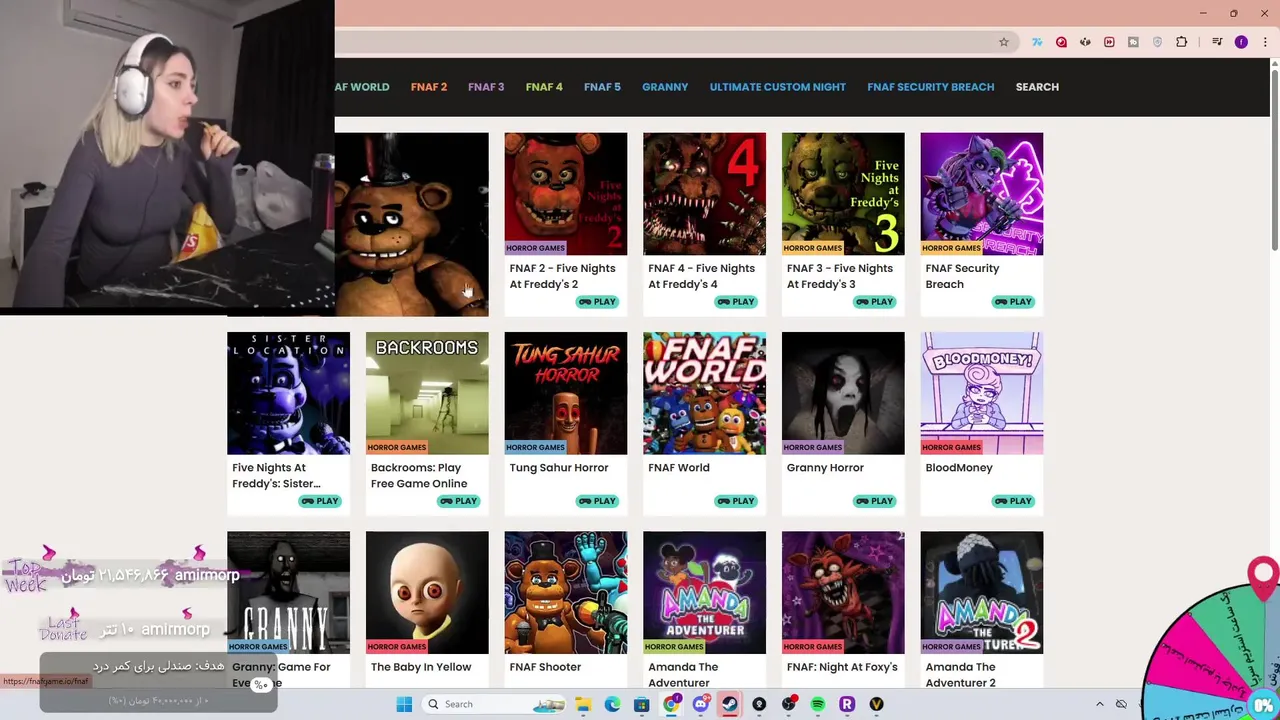1280x720 pixels.
Task: Open Discord from the taskbar
Action: (700, 704)
